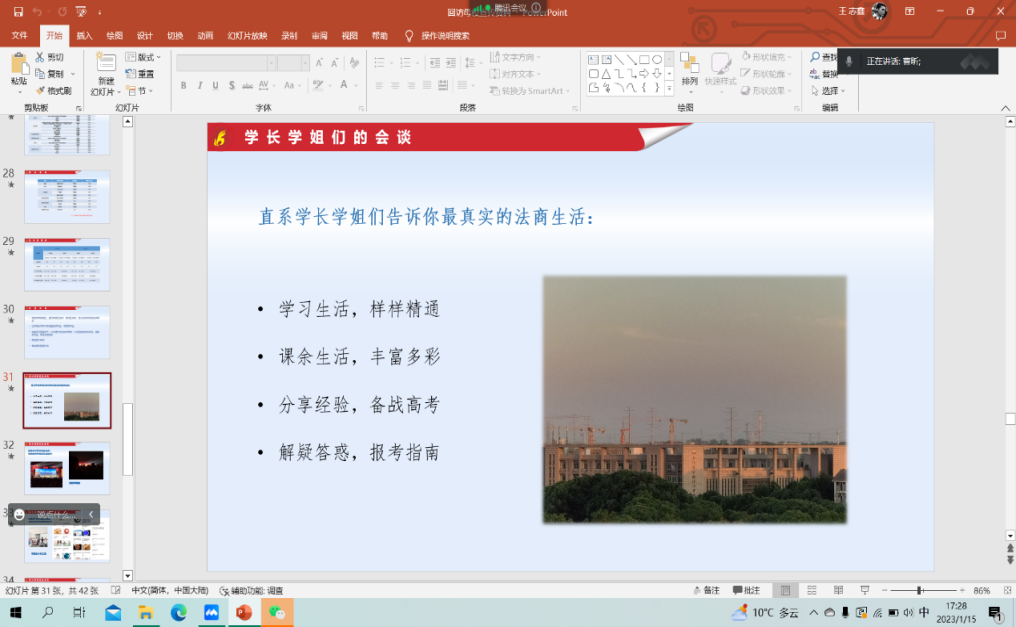This screenshot has width=1016, height=627.
Task: Open PowerPoint from the Windows taskbar
Action: tap(243, 612)
